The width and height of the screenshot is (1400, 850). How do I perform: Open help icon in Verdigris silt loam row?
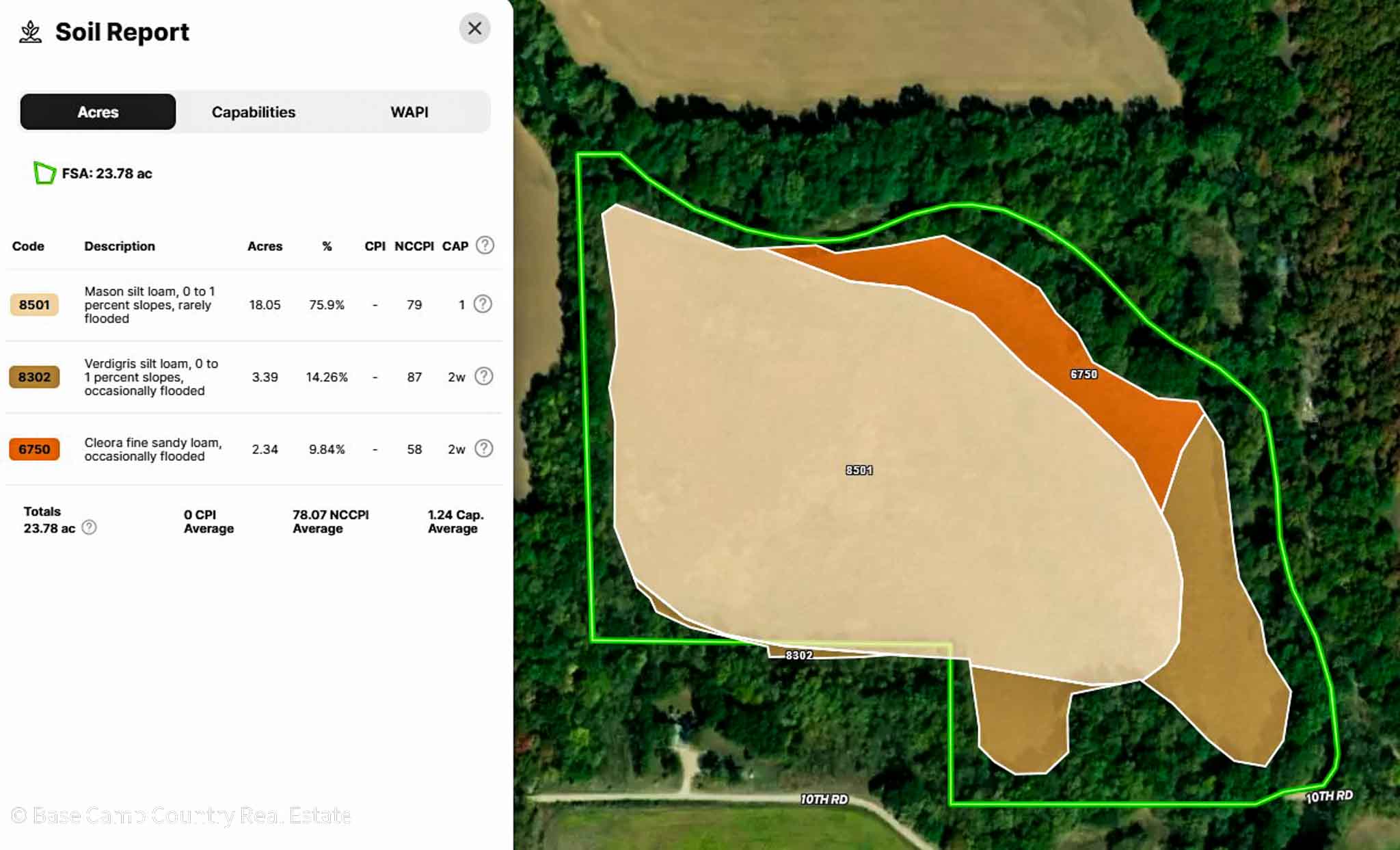pyautogui.click(x=483, y=377)
